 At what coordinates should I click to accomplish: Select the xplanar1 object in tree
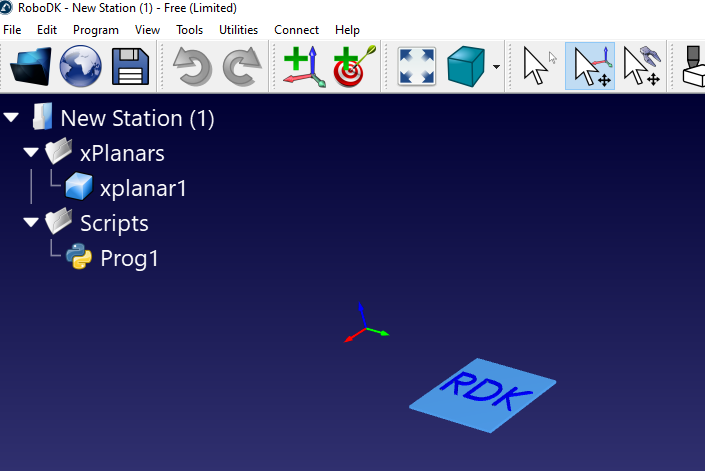pos(143,188)
